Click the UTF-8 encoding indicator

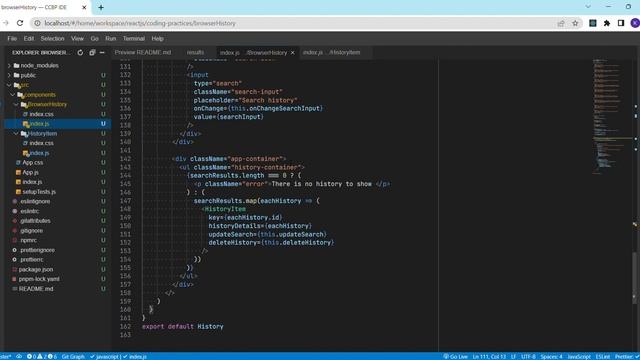(x=528, y=356)
